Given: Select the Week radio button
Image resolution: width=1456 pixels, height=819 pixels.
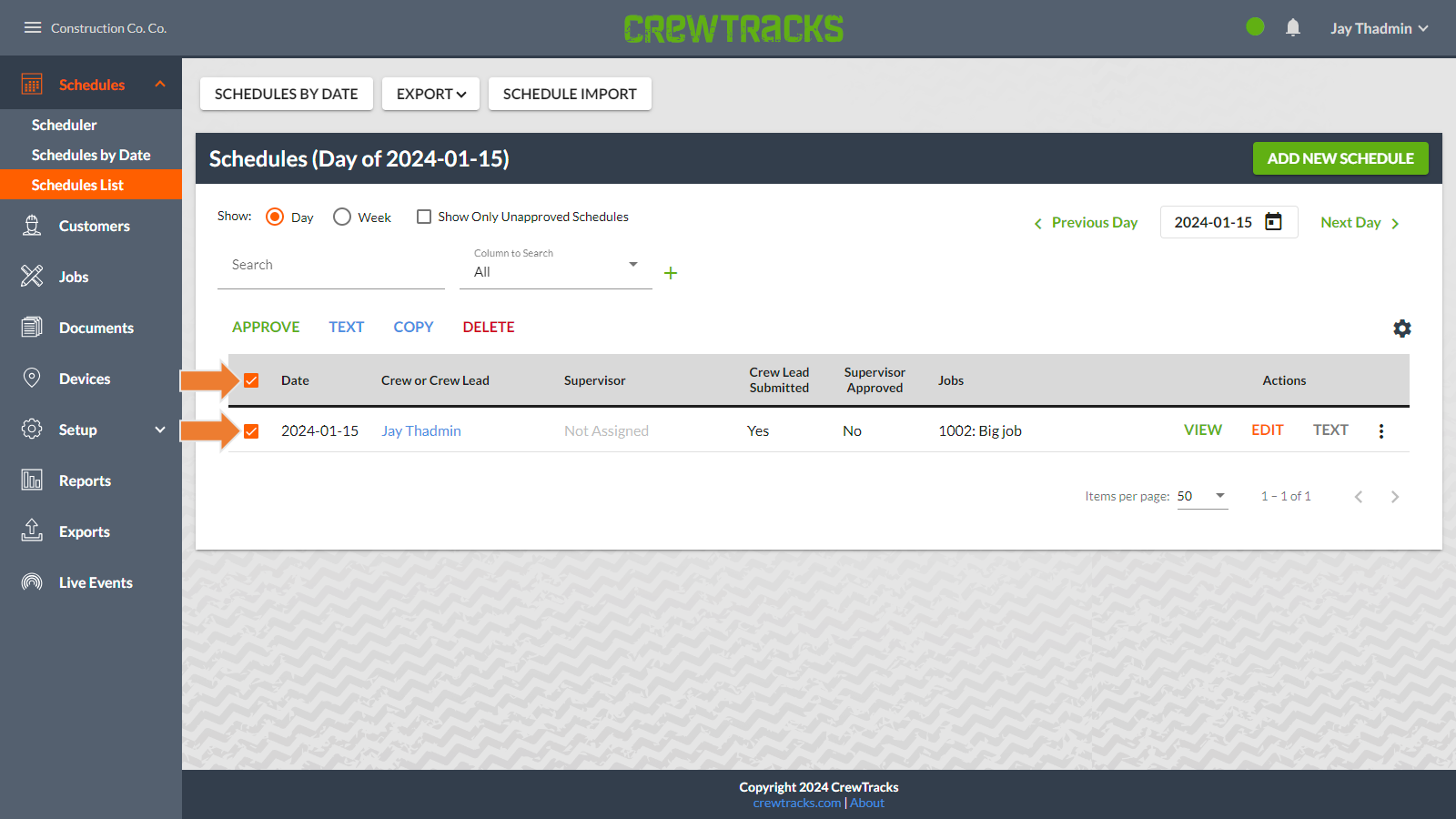Looking at the screenshot, I should point(342,217).
